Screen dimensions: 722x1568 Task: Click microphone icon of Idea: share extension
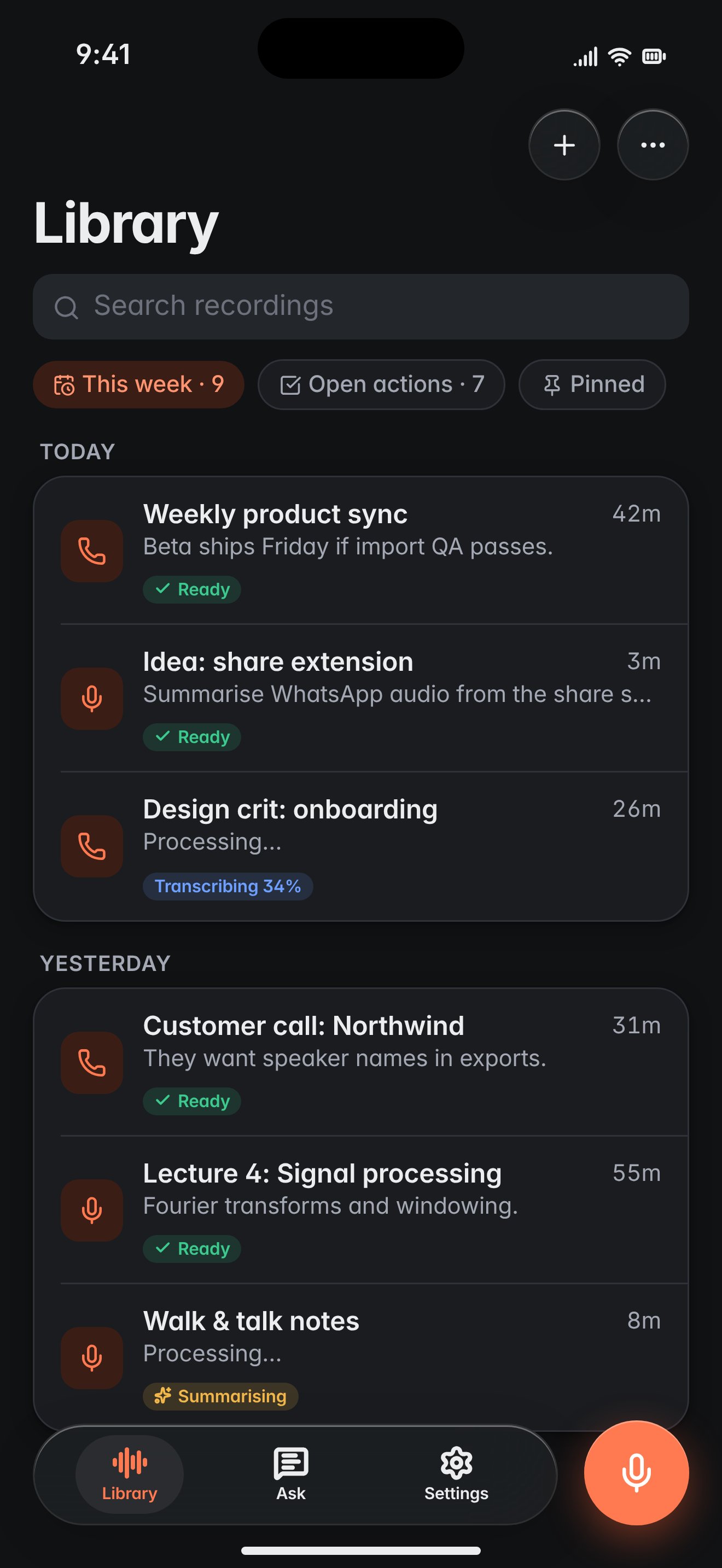pyautogui.click(x=92, y=699)
